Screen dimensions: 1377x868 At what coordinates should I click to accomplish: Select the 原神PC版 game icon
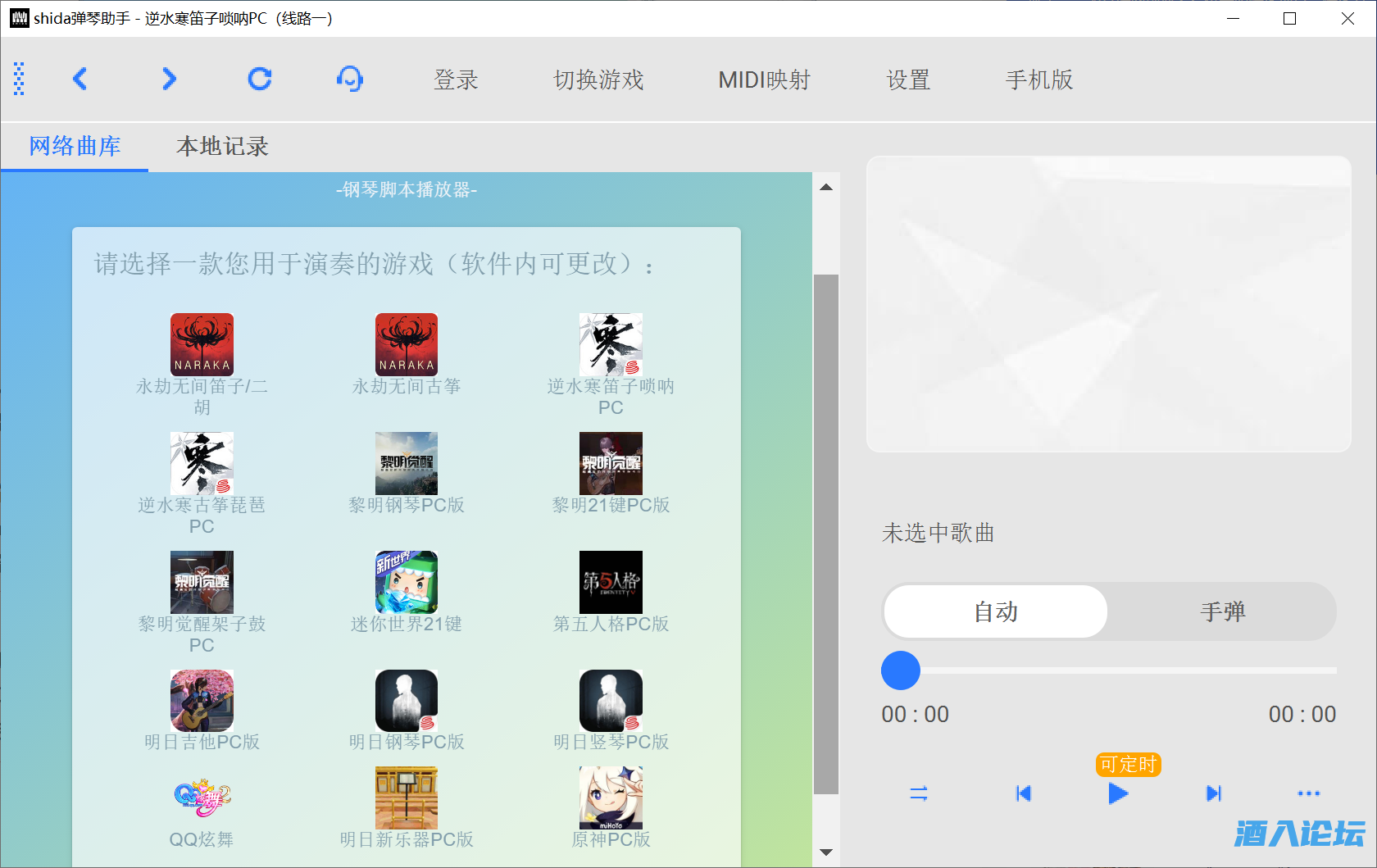point(611,798)
